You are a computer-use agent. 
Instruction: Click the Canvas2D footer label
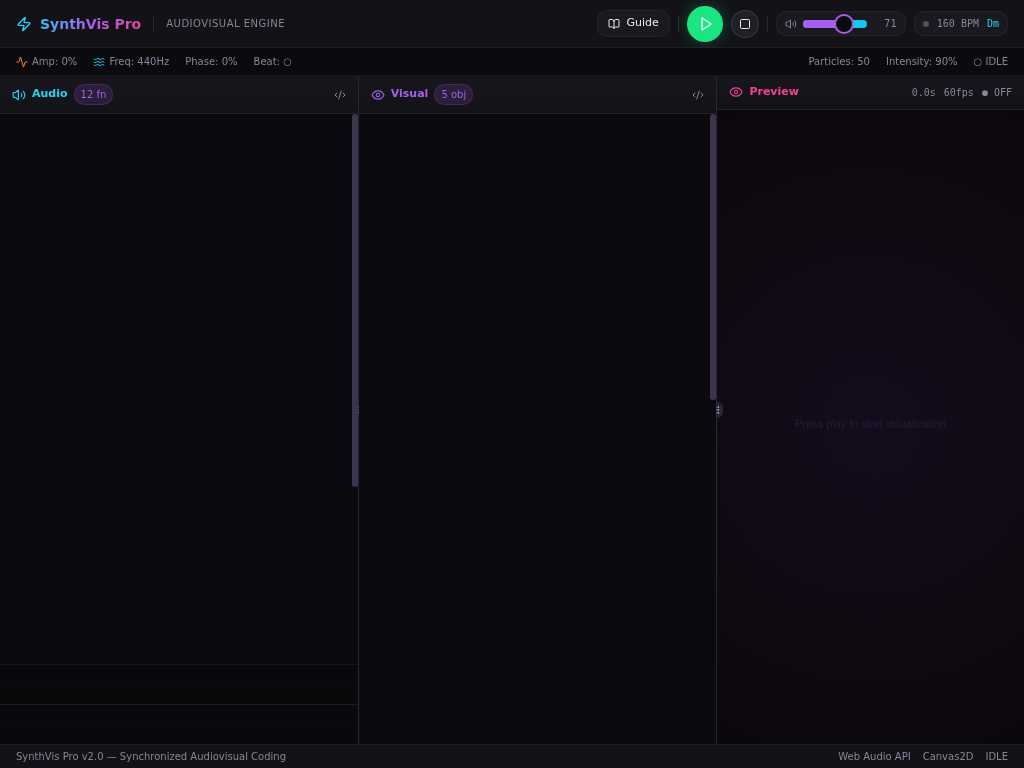pyautogui.click(x=948, y=756)
